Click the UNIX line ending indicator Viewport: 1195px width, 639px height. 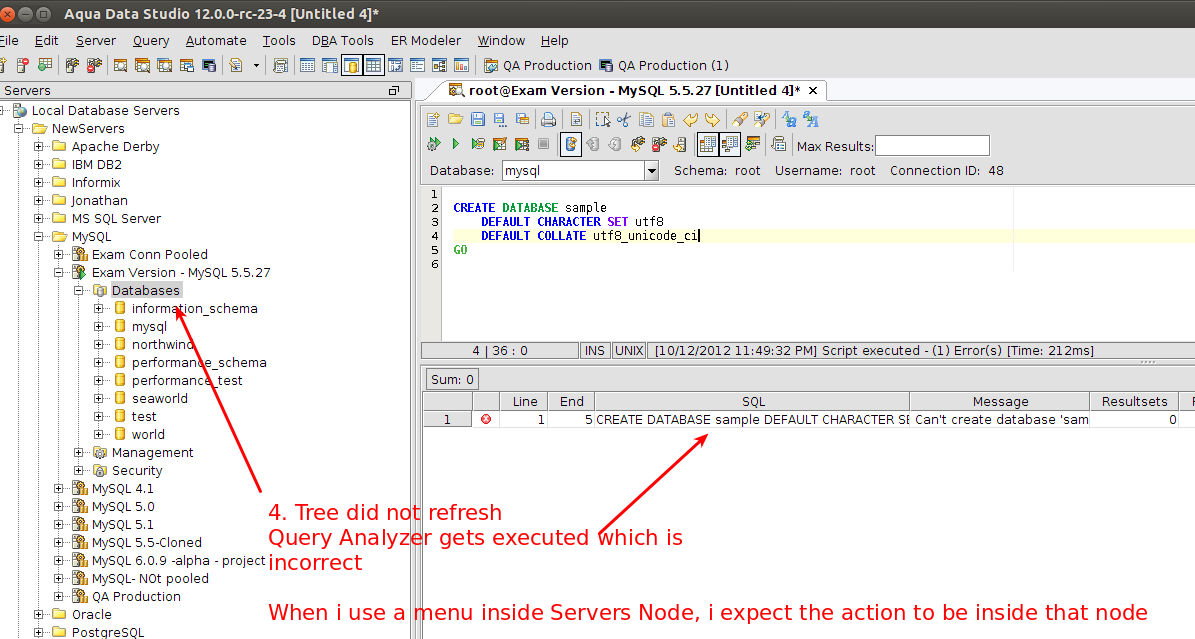629,351
